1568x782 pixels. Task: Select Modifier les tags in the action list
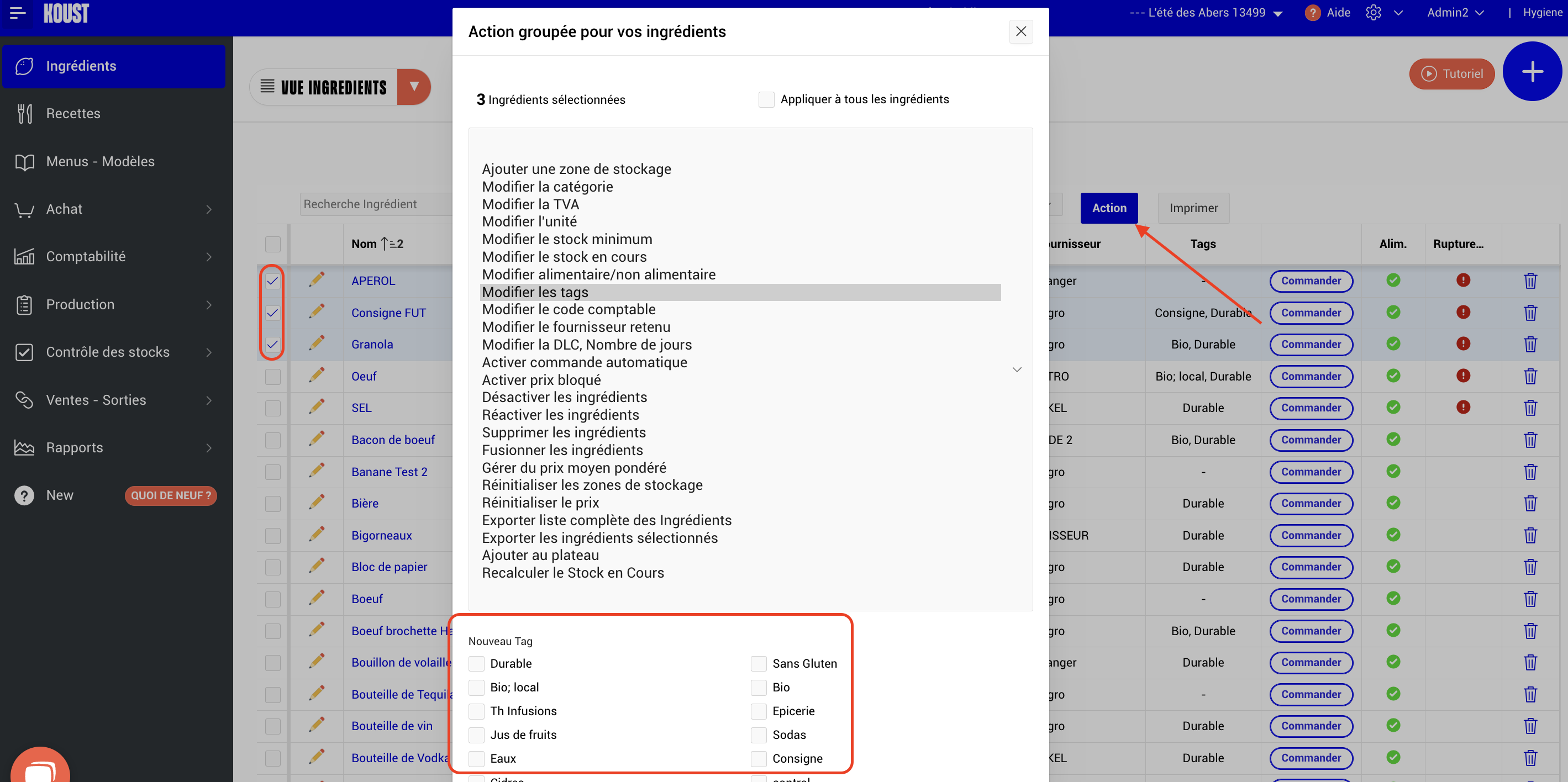pos(740,292)
